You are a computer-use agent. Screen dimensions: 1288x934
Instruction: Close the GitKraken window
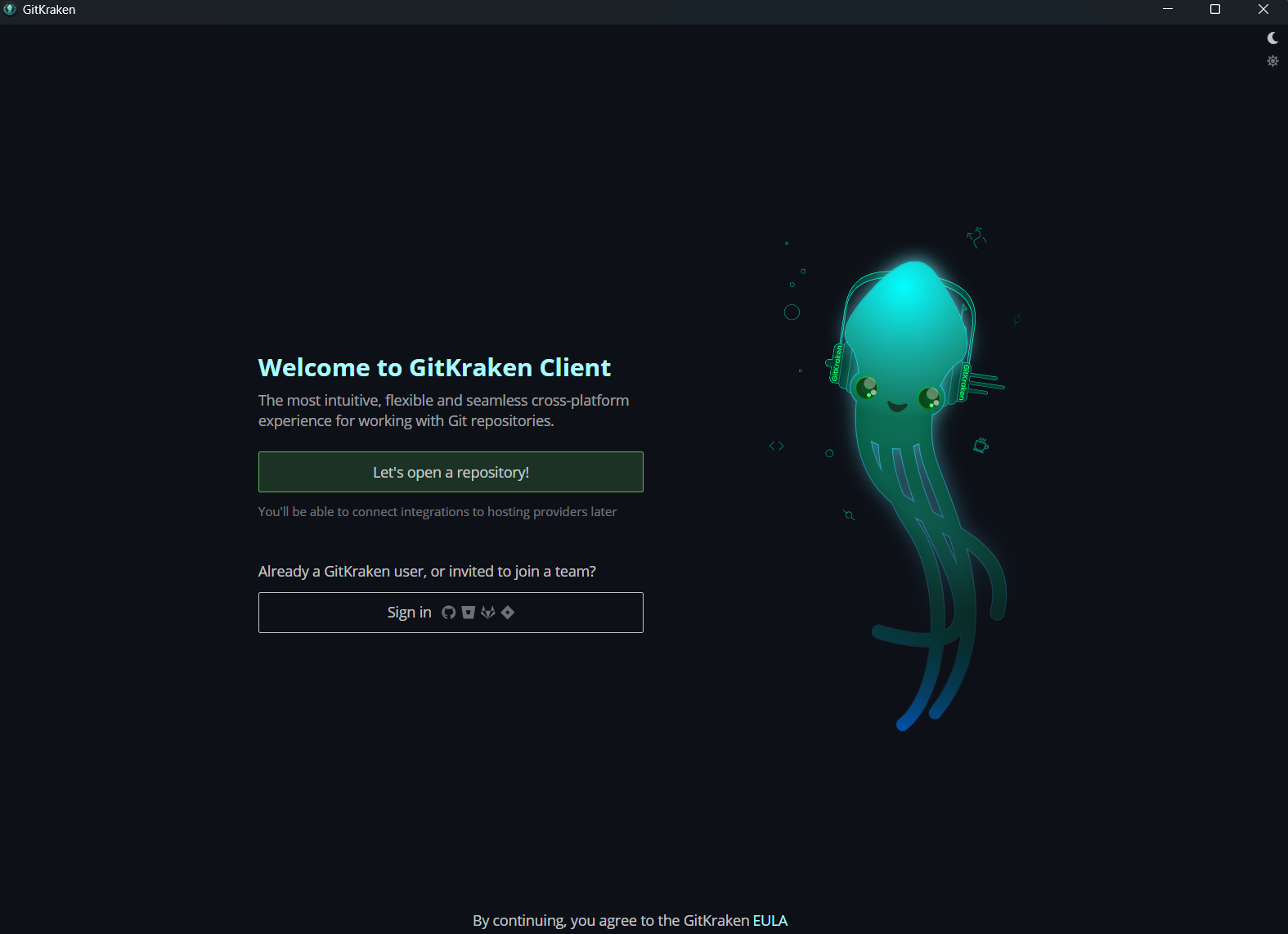pos(1263,9)
